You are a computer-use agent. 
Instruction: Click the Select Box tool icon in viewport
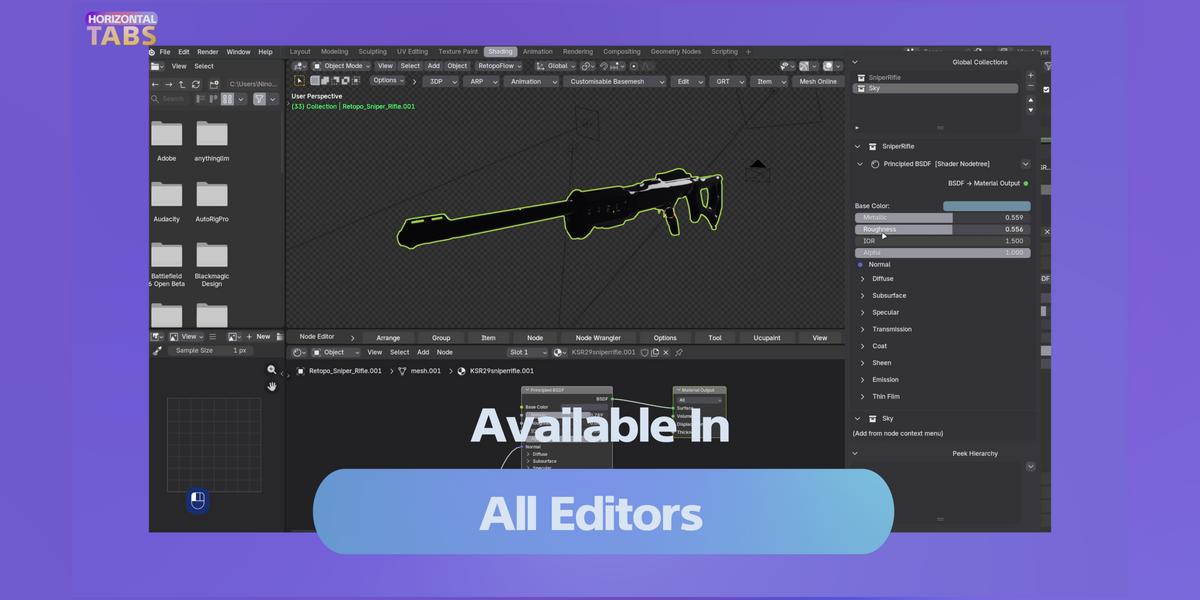click(x=299, y=81)
